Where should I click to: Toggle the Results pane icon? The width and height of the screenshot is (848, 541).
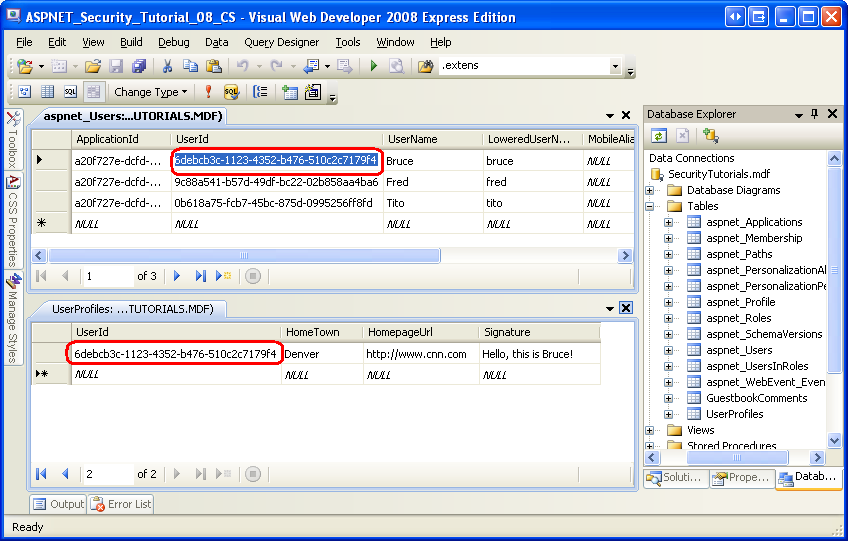point(93,92)
